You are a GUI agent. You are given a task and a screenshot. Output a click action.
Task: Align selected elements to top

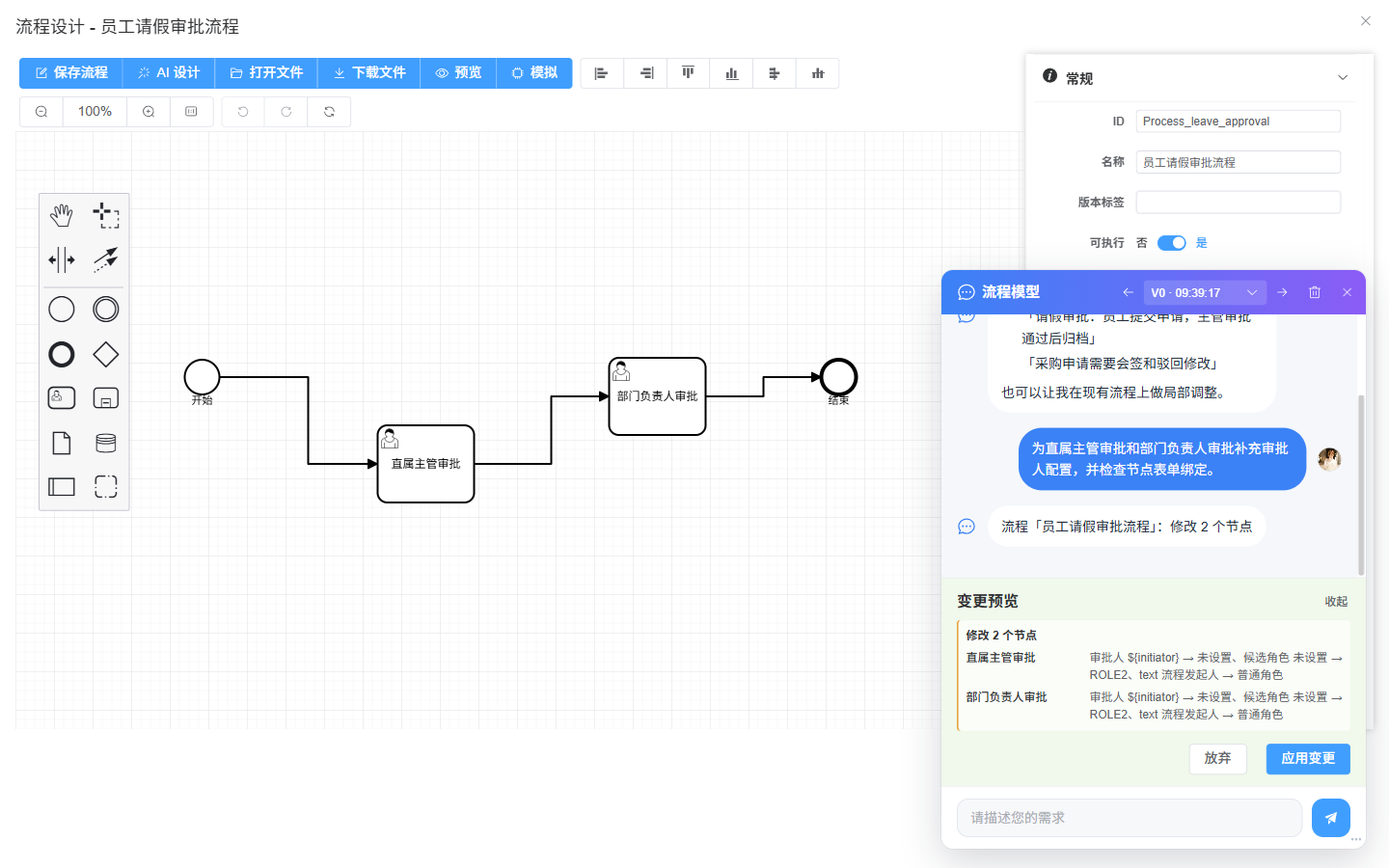click(x=688, y=73)
